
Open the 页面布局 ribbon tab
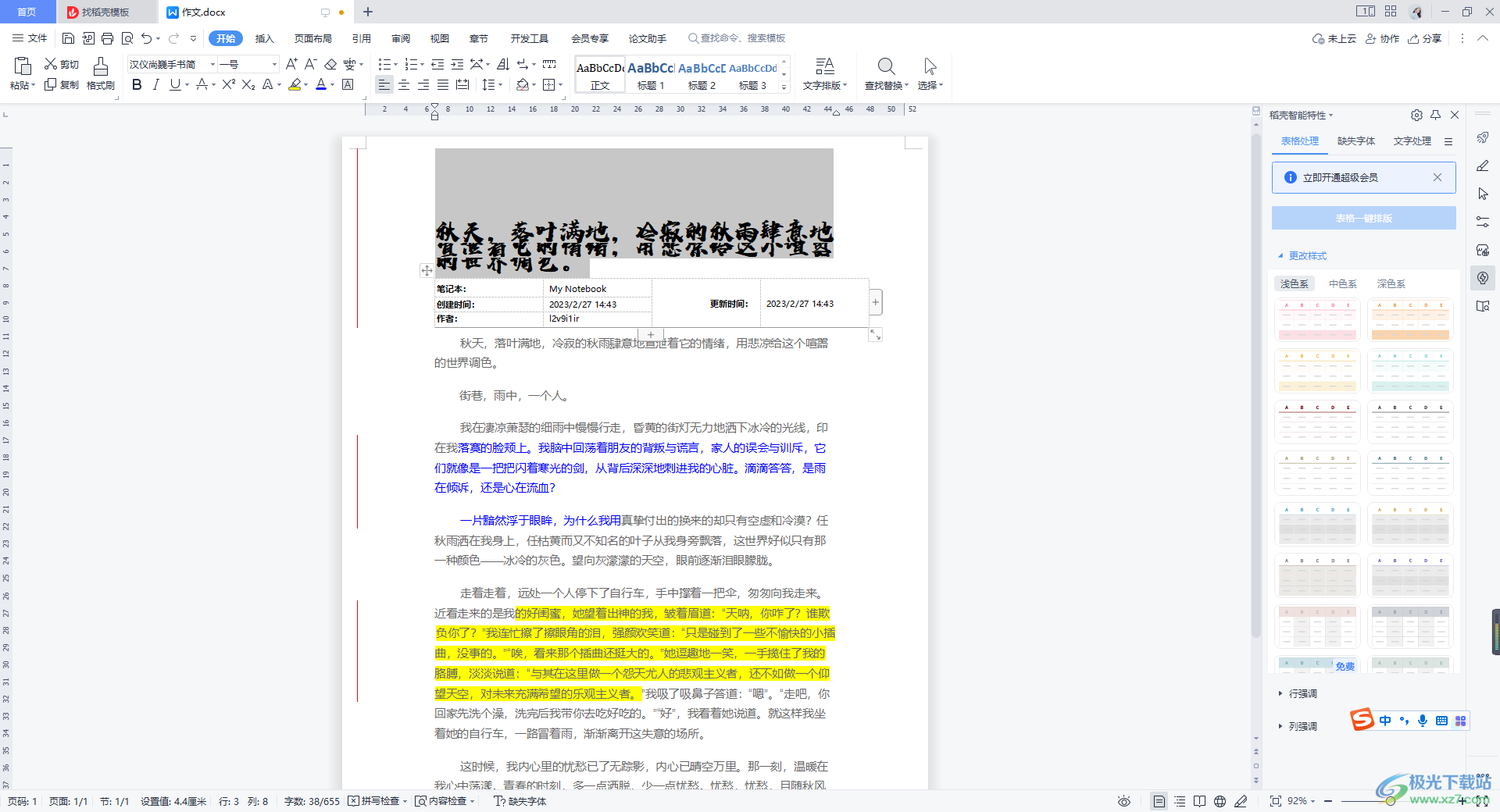(312, 38)
